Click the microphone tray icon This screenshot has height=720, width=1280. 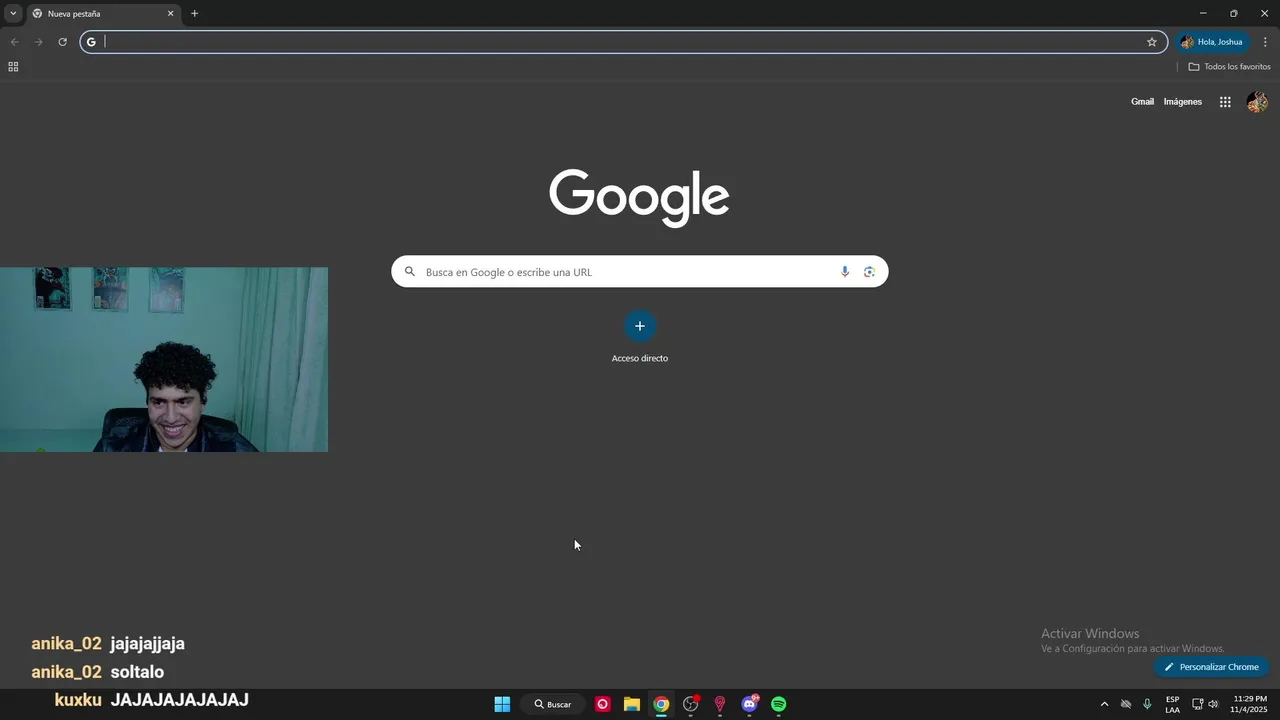coord(1147,704)
